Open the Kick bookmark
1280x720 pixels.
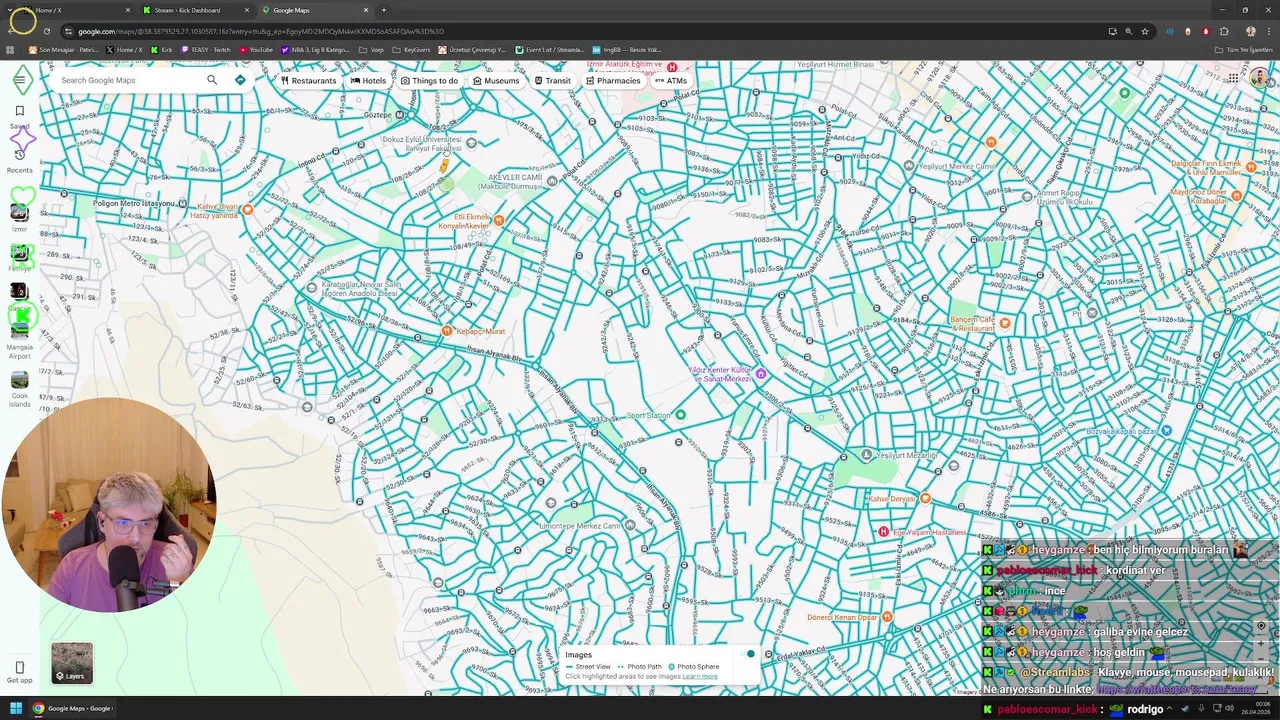(162, 49)
